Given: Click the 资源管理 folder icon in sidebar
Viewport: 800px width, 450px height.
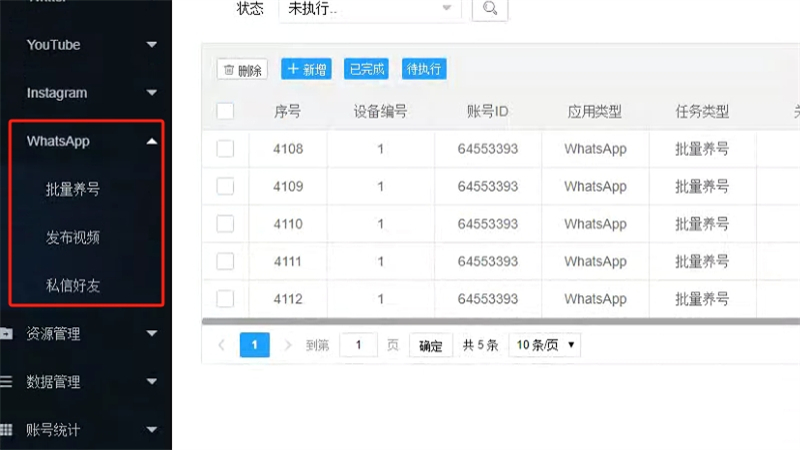Looking at the screenshot, I should (6, 334).
